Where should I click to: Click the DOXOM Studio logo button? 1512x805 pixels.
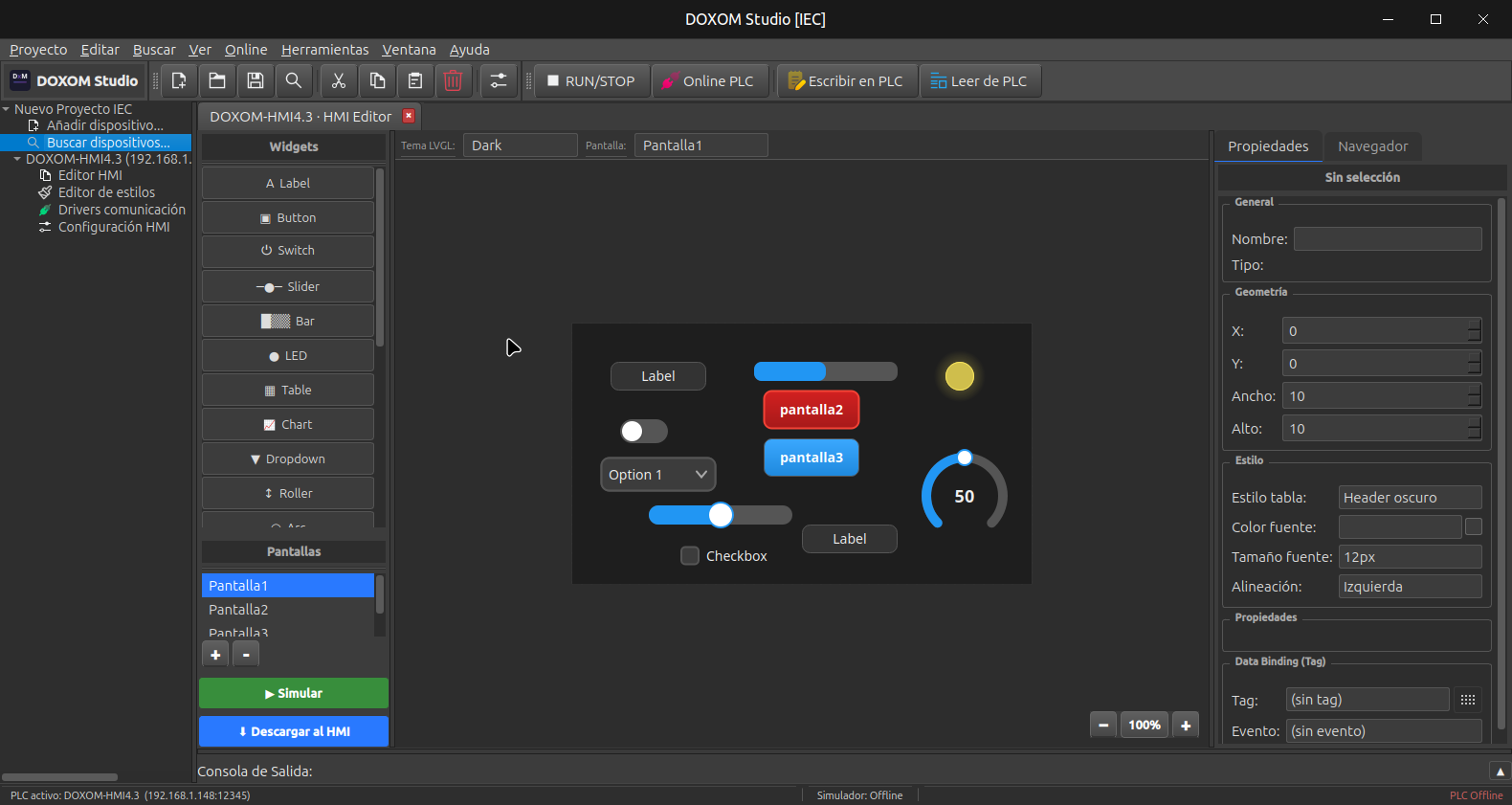click(75, 81)
